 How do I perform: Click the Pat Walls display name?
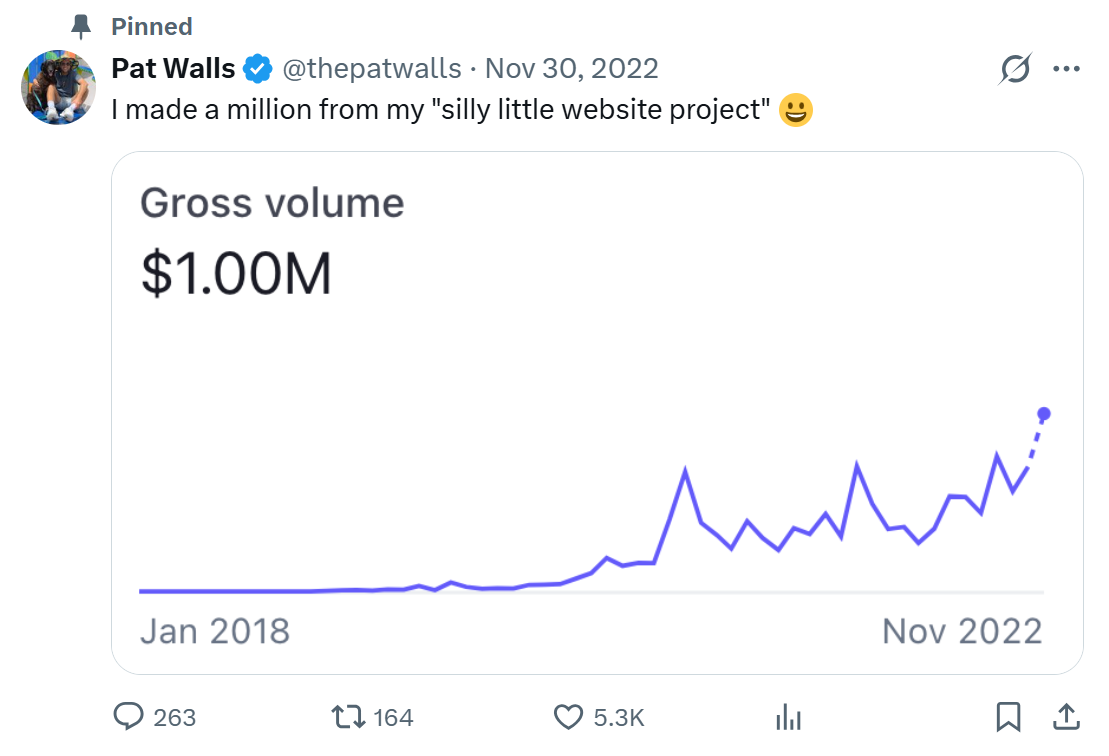click(173, 69)
